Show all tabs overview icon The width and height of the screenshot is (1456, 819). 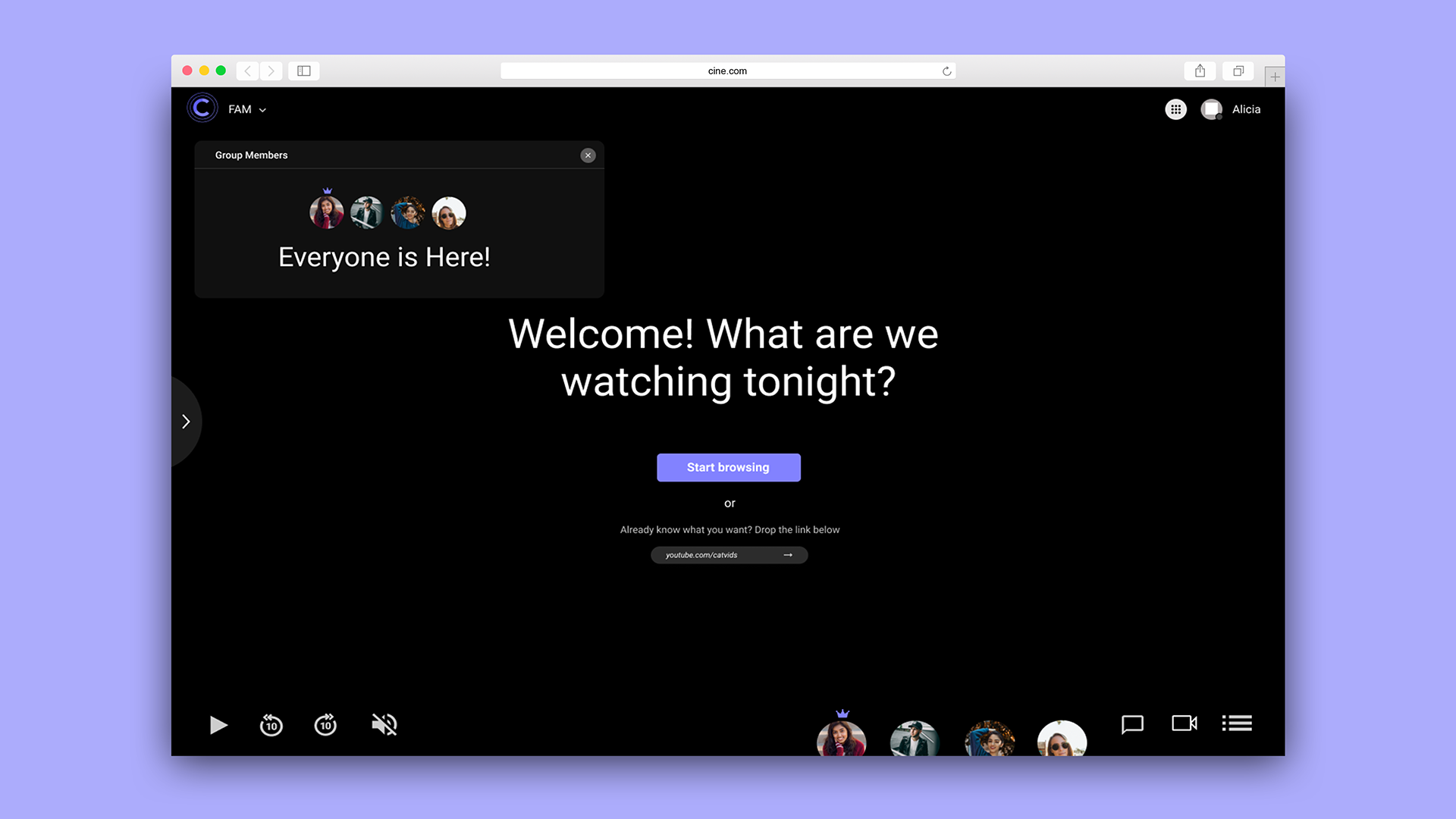1238,71
